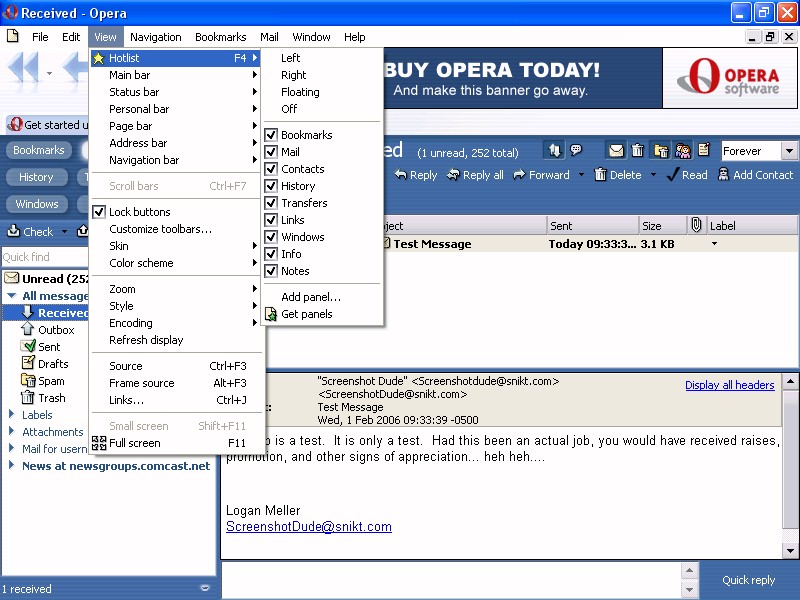Screen dimensions: 800x600
Task: Click the message body scrollbar down arrow
Action: [790, 551]
